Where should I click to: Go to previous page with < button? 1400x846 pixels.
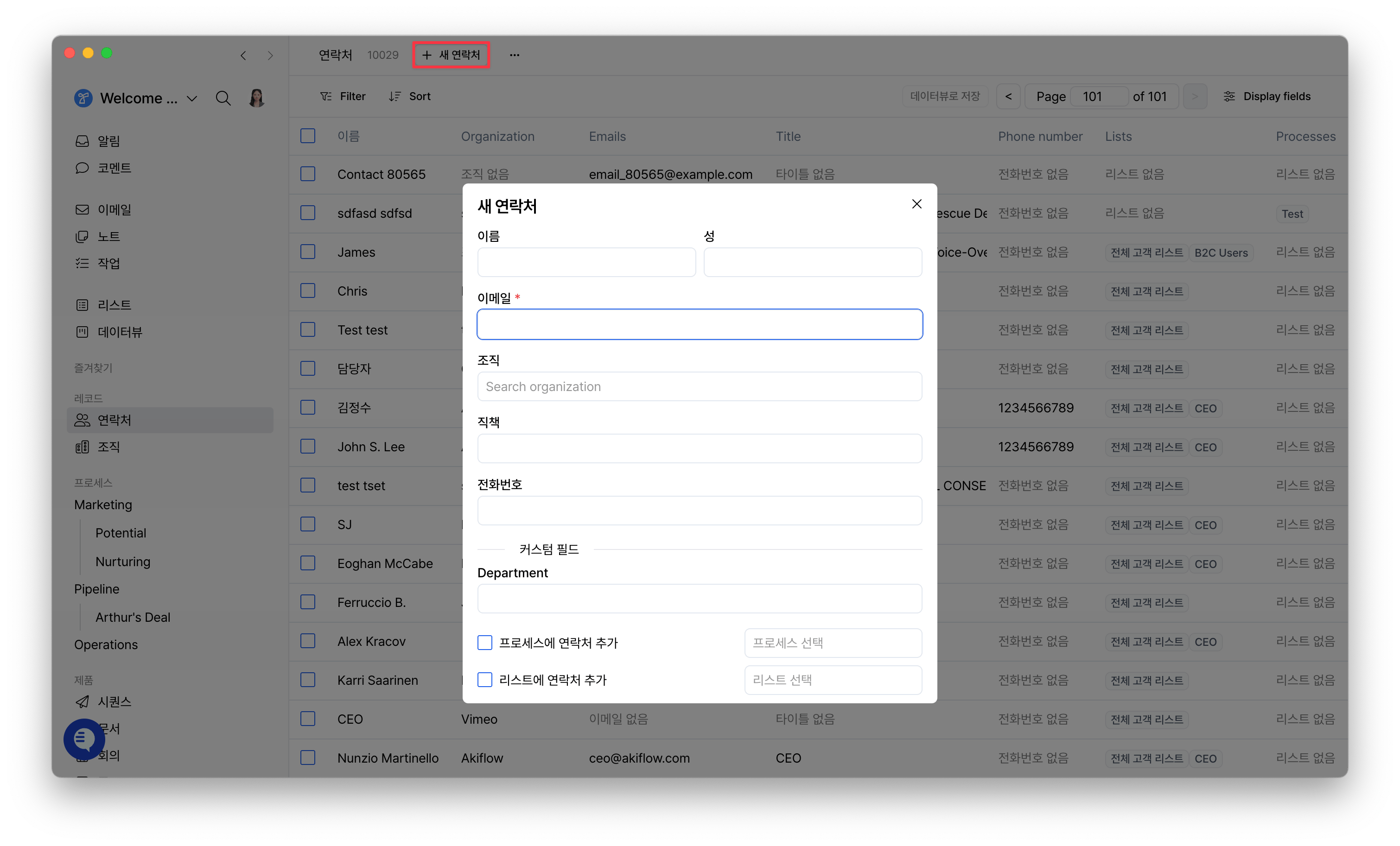[1009, 96]
